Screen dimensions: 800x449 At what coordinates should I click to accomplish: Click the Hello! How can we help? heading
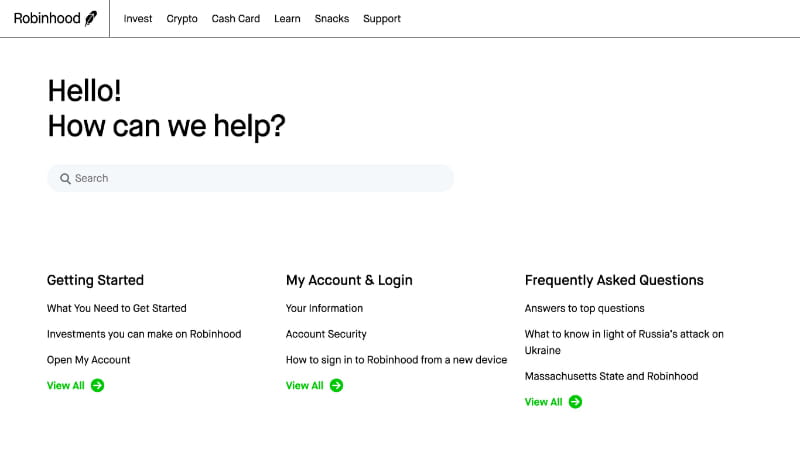(x=166, y=109)
